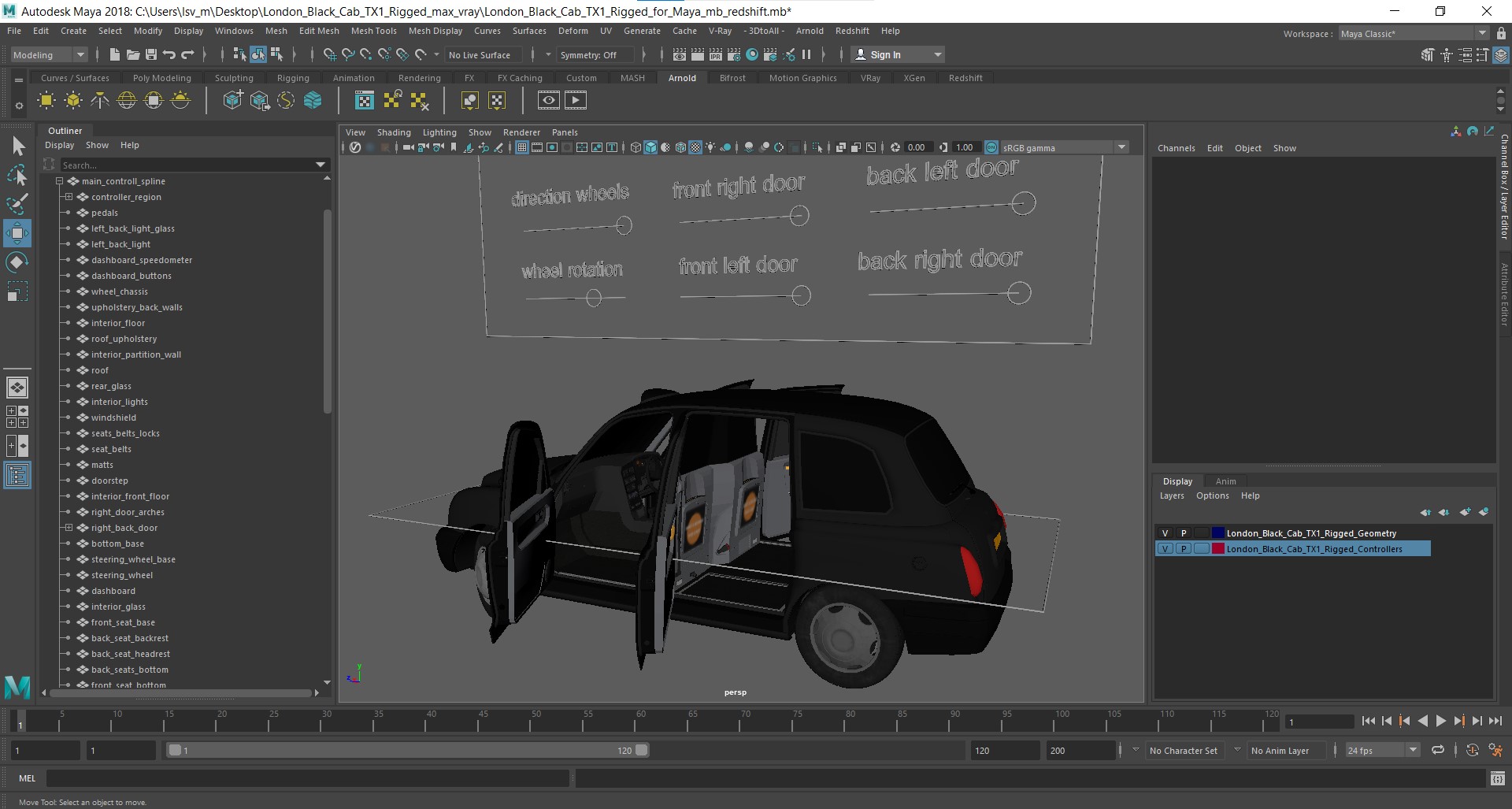Click the Arnold TX Manager shelf icon
The image size is (1512, 809).
pos(364,100)
